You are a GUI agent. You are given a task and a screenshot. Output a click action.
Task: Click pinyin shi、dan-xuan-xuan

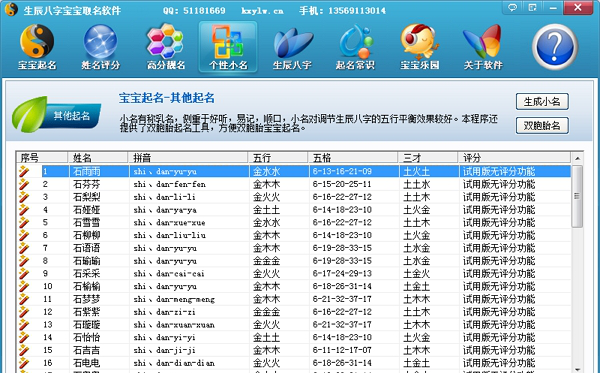click(x=174, y=325)
